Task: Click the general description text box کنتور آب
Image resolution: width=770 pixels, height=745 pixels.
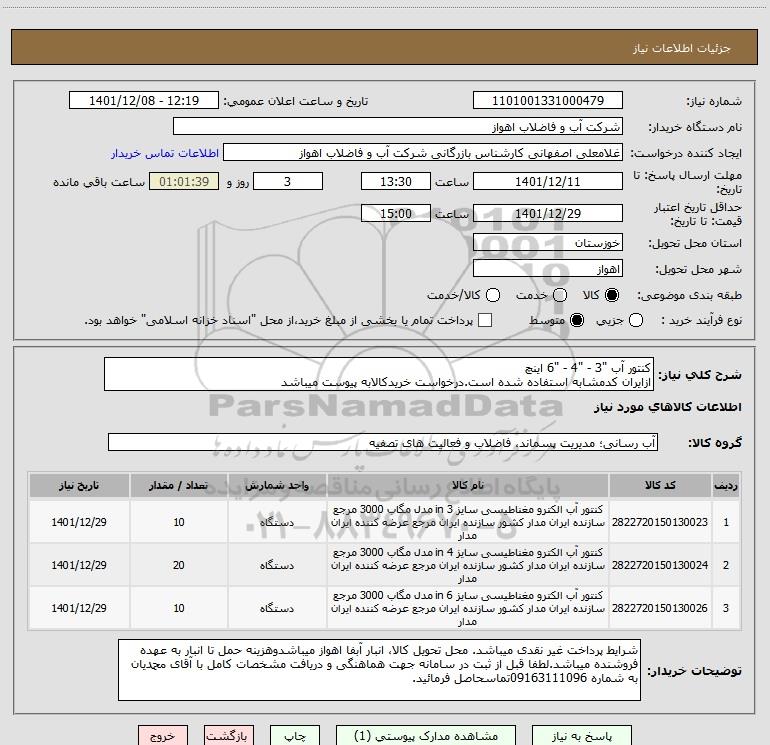Action: (379, 374)
